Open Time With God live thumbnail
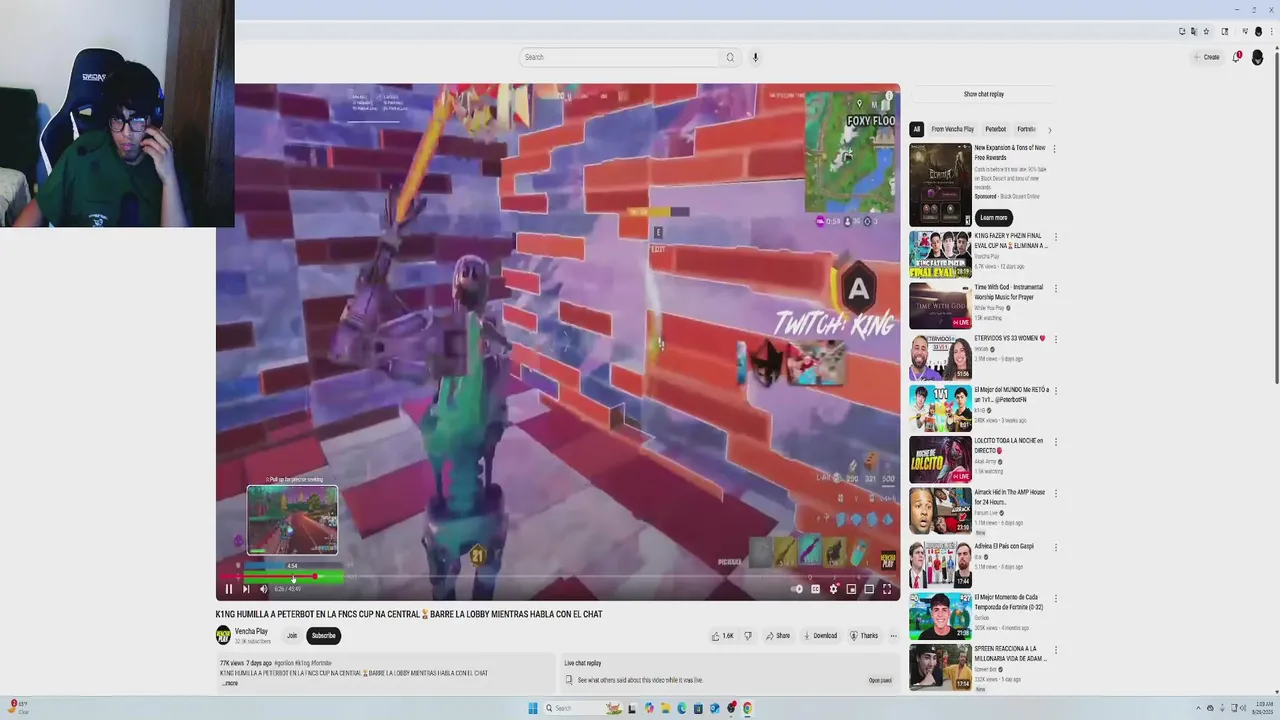This screenshot has width=1280, height=720. coord(940,305)
